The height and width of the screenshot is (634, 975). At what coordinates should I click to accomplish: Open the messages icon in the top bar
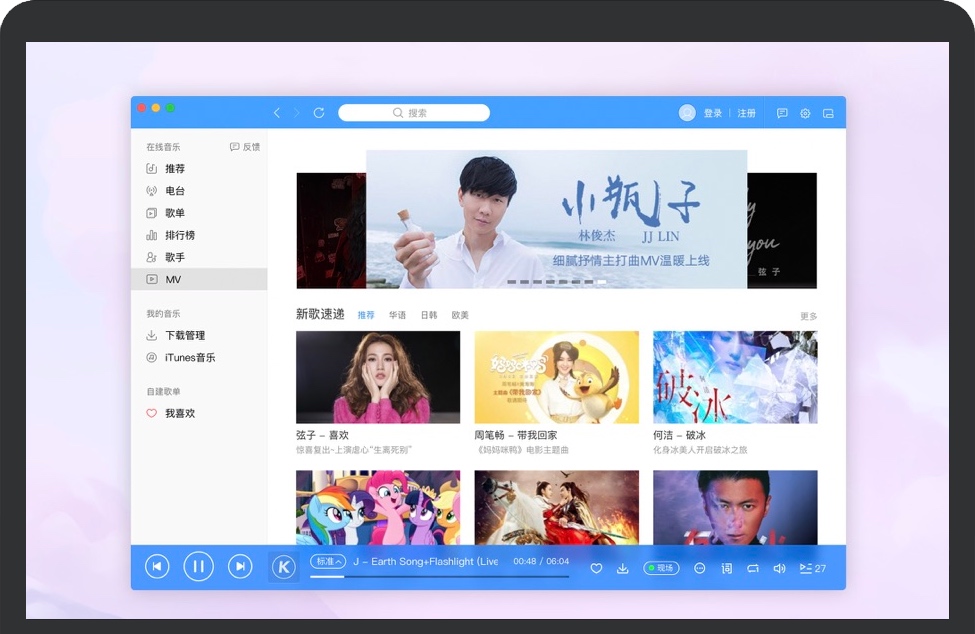pyautogui.click(x=782, y=113)
